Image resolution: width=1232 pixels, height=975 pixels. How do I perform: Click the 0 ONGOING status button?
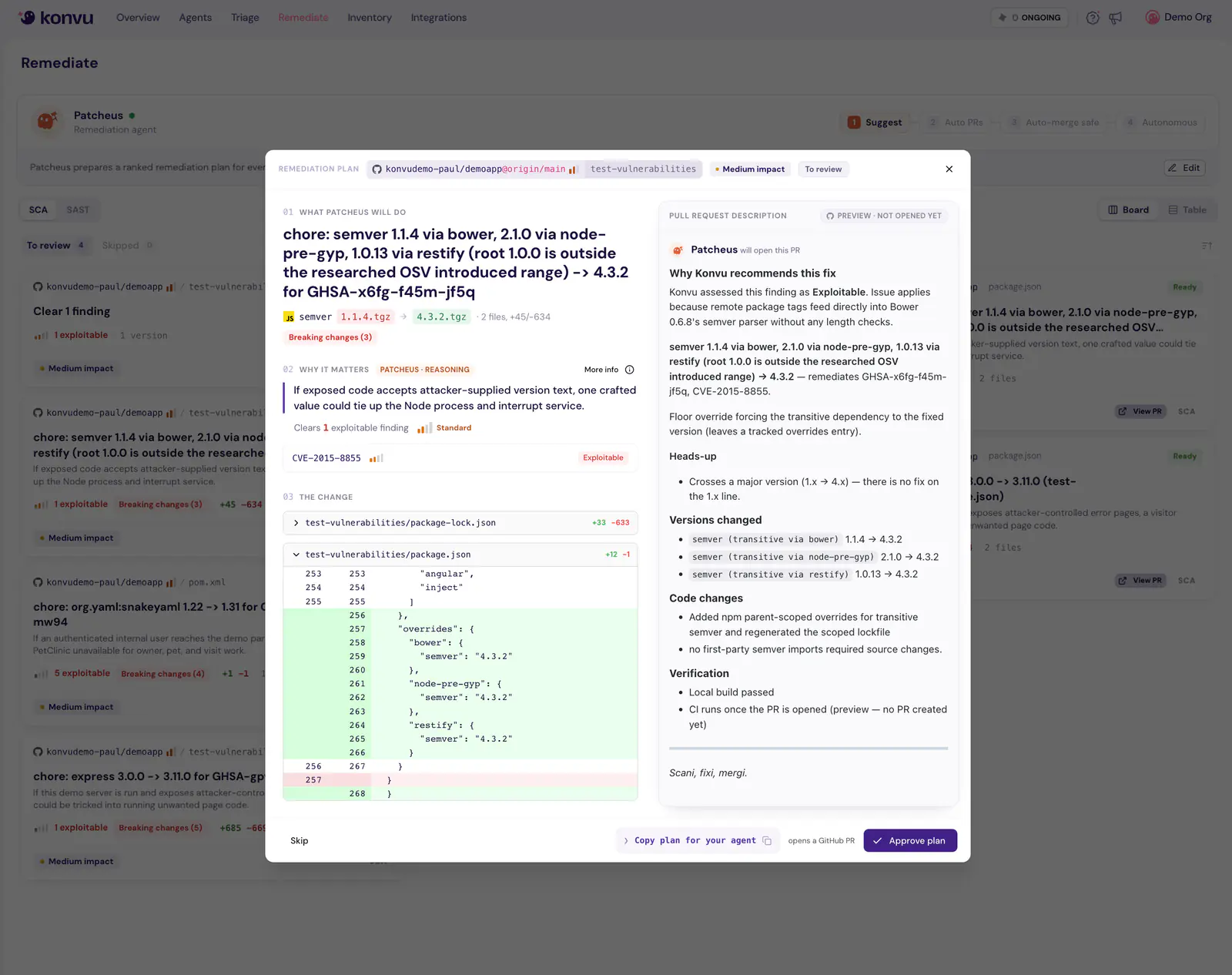[1029, 17]
